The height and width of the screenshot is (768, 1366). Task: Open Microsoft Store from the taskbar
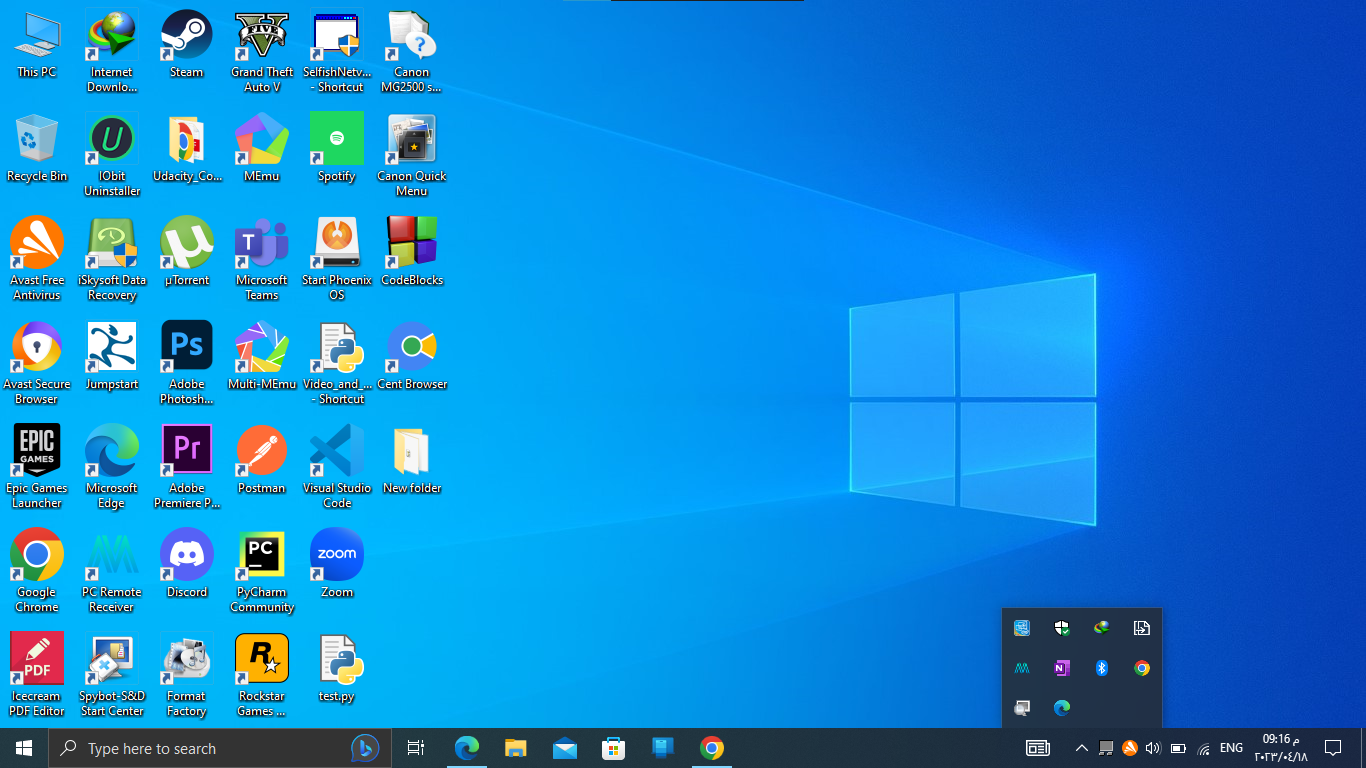613,748
